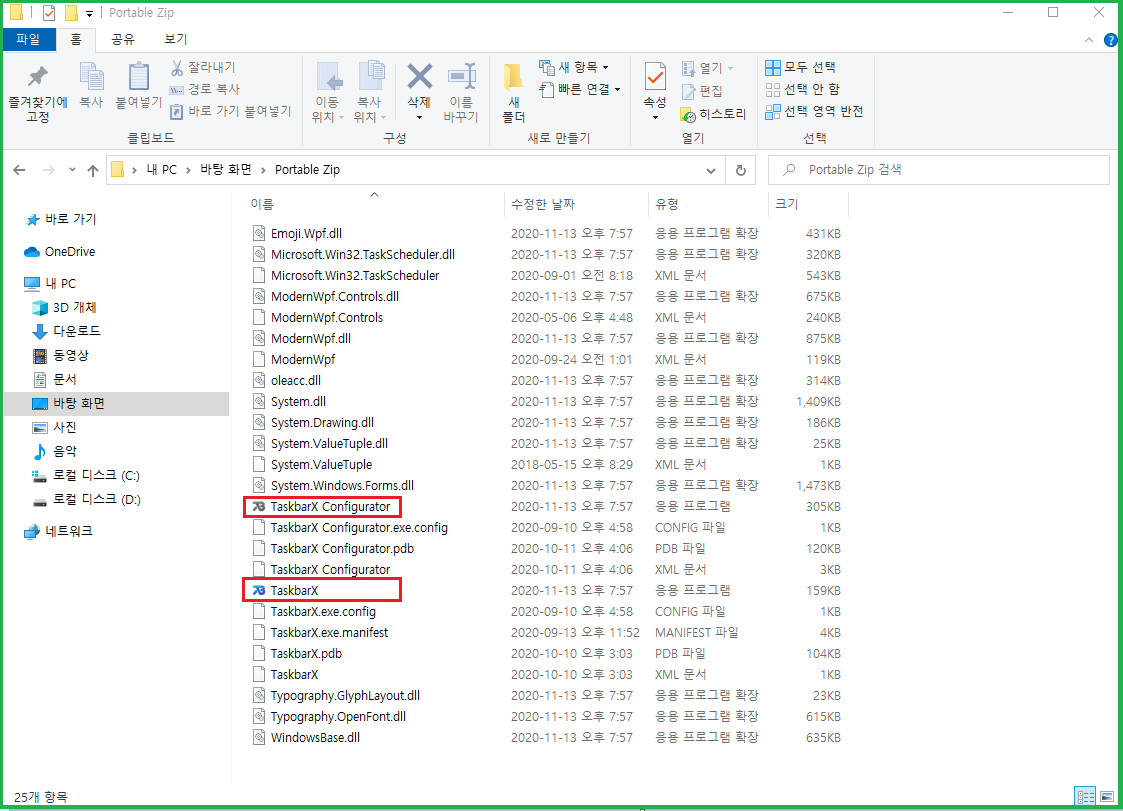Select the oleacc.dll file
This screenshot has height=811, width=1123.
[286, 380]
